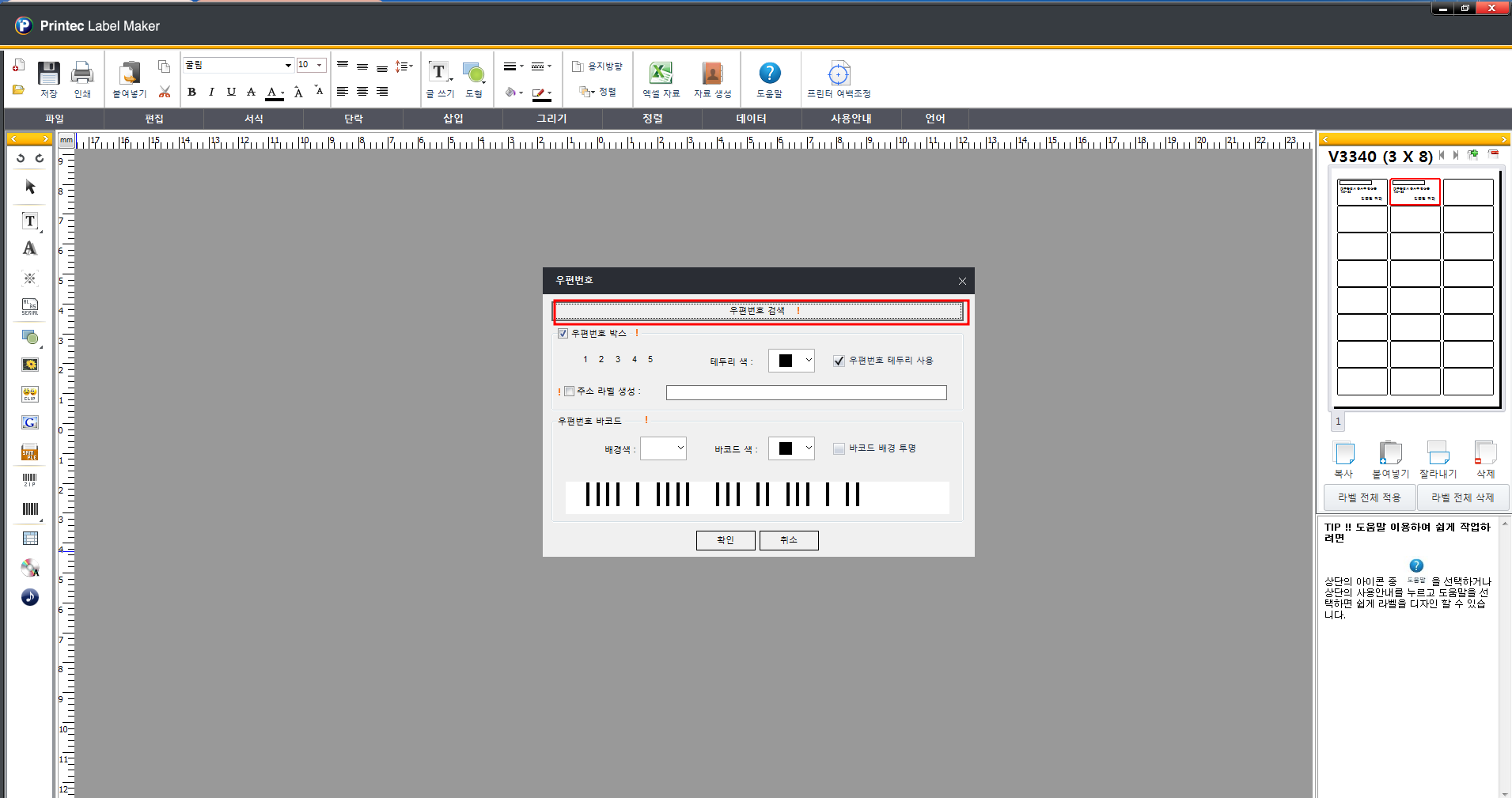The image size is (1512, 798).
Task: Toggle the 바코드 배경 투명 checkbox
Action: coord(839,448)
